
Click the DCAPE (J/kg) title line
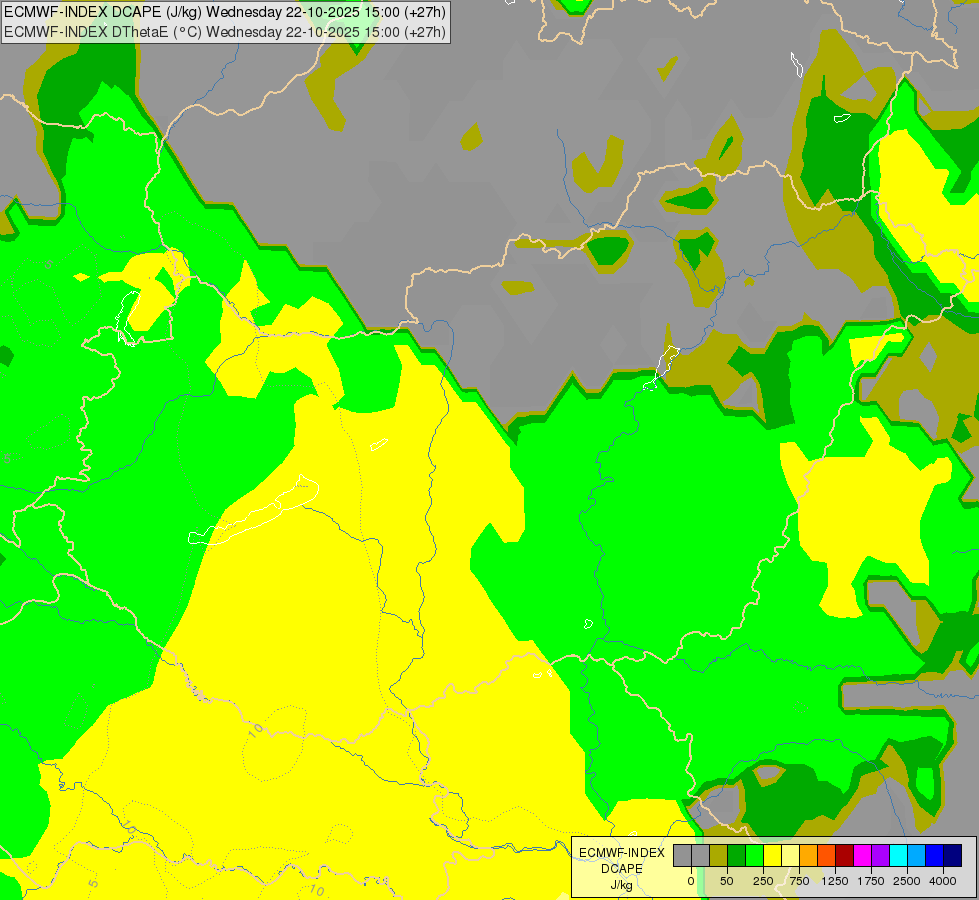(225, 12)
